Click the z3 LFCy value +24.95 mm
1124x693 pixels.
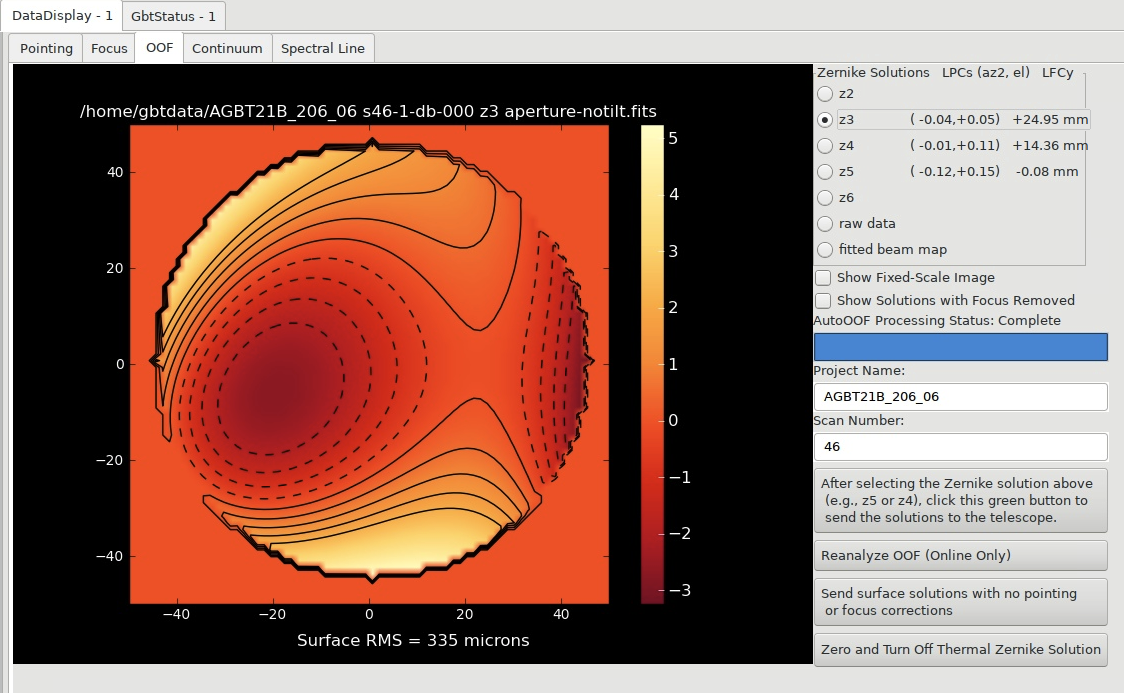pos(1050,120)
